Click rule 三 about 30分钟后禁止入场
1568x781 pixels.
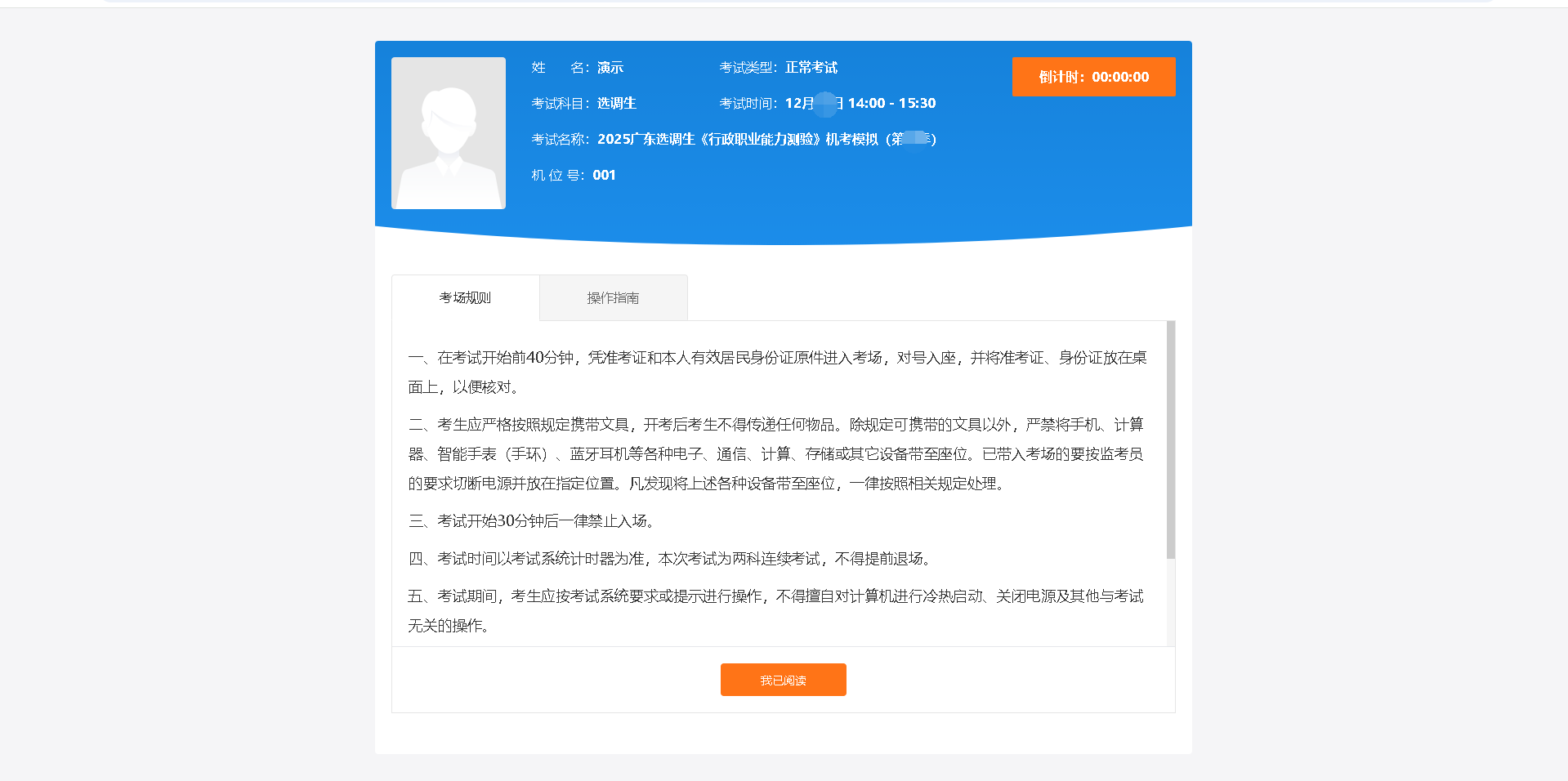tap(532, 521)
